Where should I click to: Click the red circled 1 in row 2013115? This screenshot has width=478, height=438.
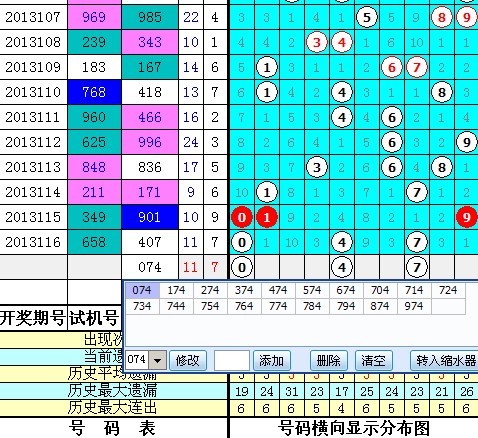tap(267, 217)
